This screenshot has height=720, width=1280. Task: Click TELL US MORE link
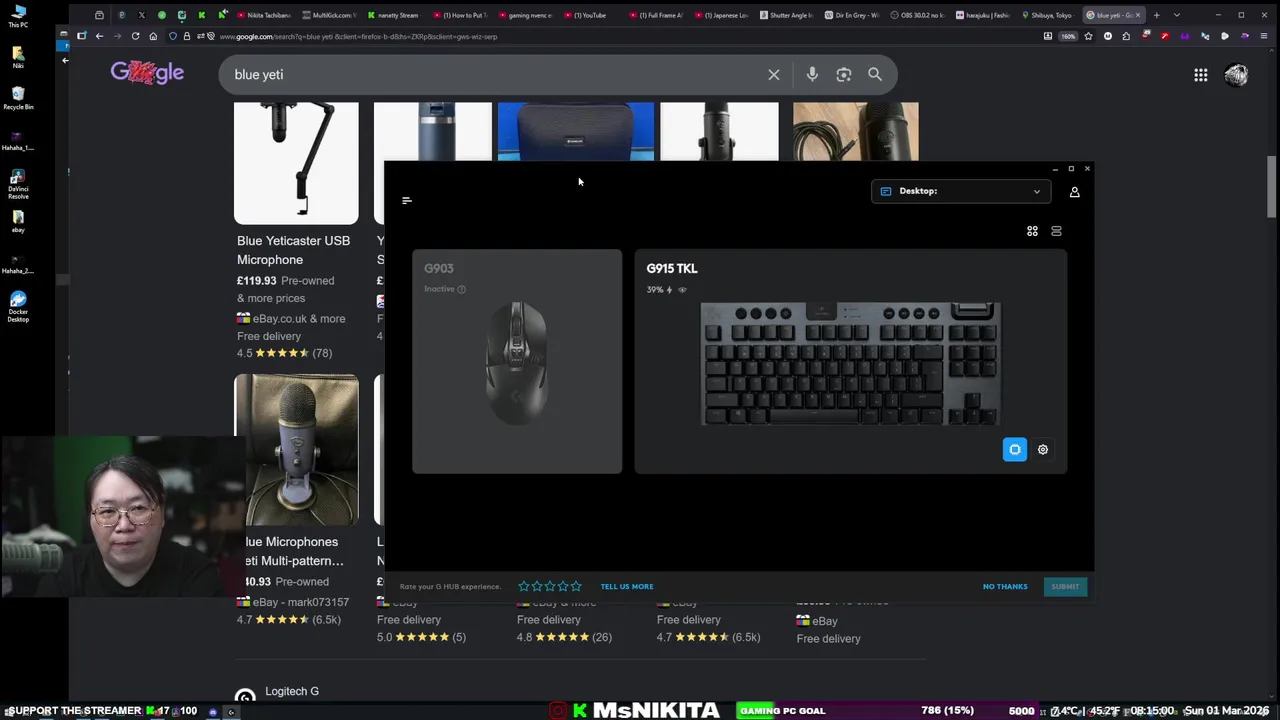[627, 587]
